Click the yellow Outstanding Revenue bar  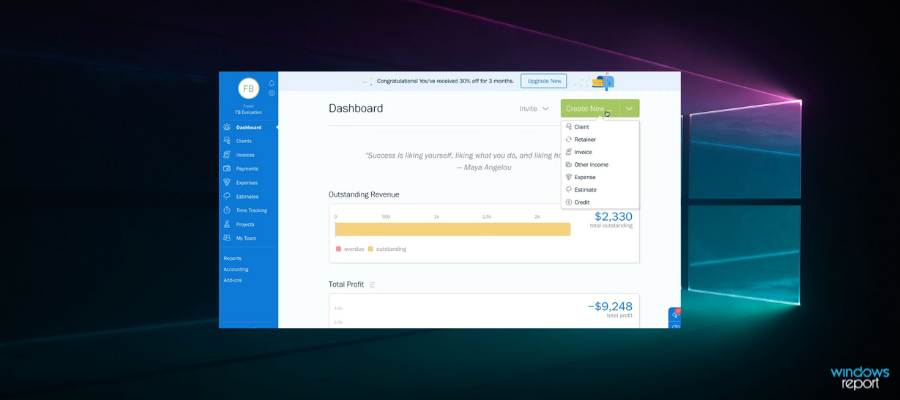coord(453,230)
